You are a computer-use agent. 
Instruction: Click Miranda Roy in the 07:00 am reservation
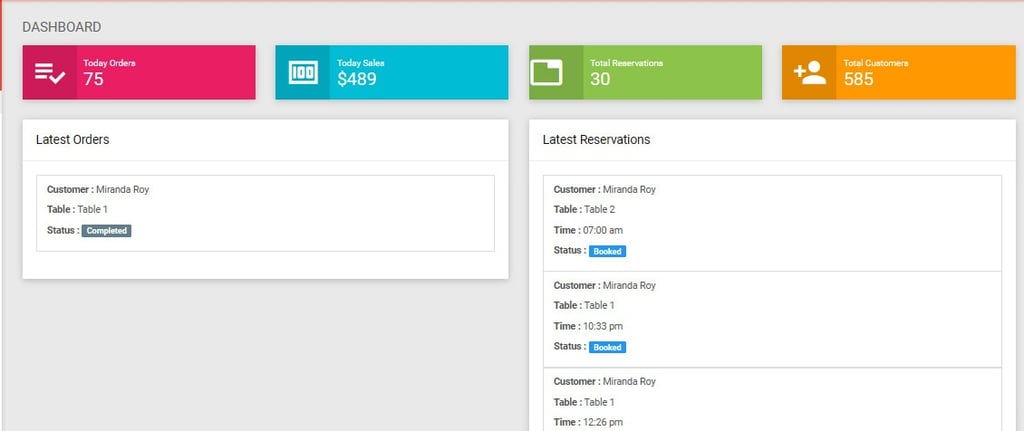coord(629,190)
